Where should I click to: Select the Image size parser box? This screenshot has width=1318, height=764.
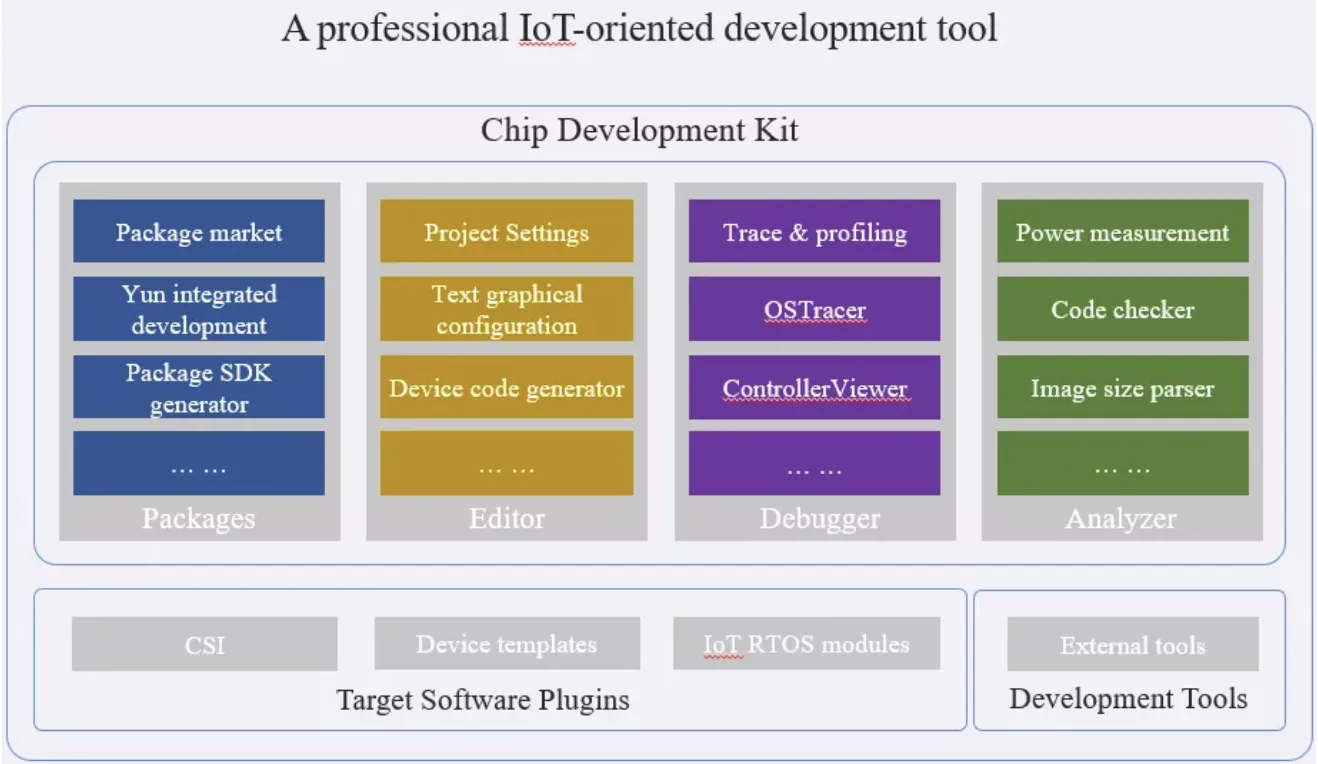(1122, 387)
